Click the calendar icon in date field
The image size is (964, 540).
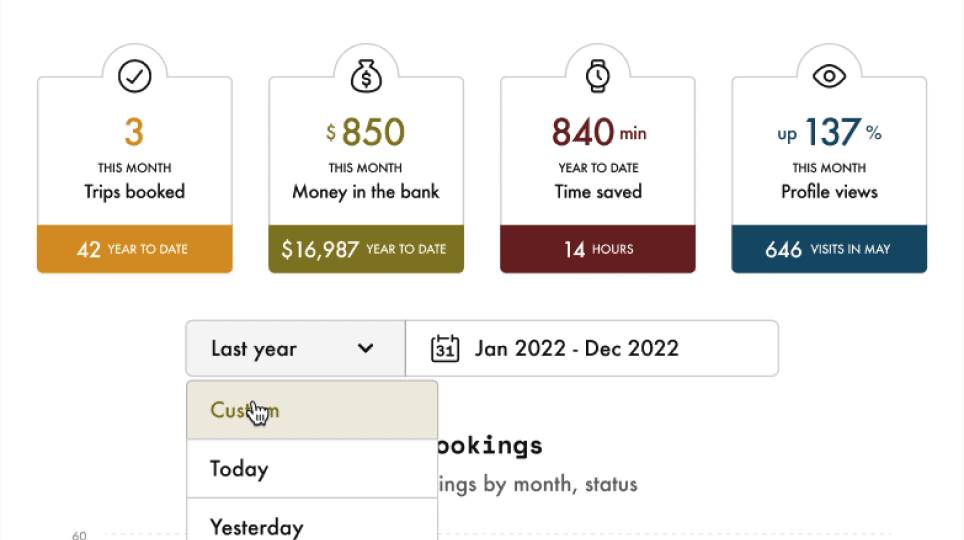(x=445, y=349)
